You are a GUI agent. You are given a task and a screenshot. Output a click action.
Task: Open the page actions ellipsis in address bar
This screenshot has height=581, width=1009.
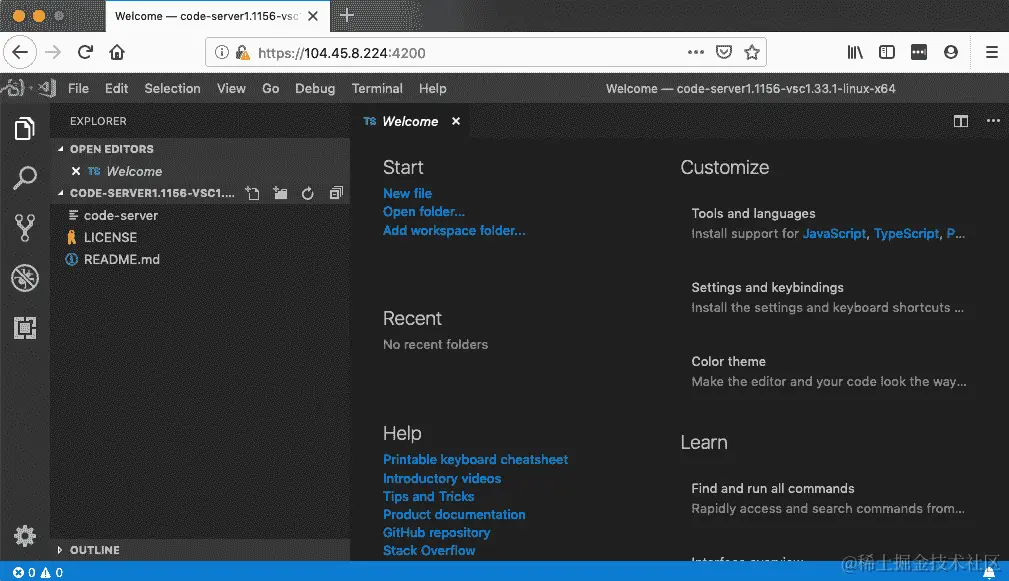(696, 52)
